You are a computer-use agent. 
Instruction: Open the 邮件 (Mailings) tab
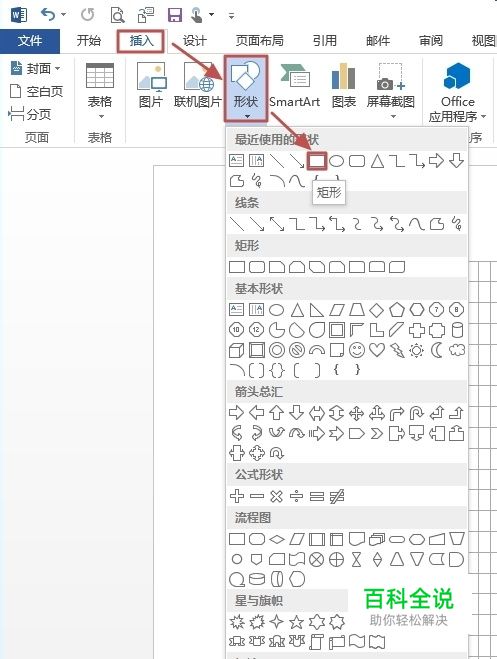pyautogui.click(x=378, y=41)
